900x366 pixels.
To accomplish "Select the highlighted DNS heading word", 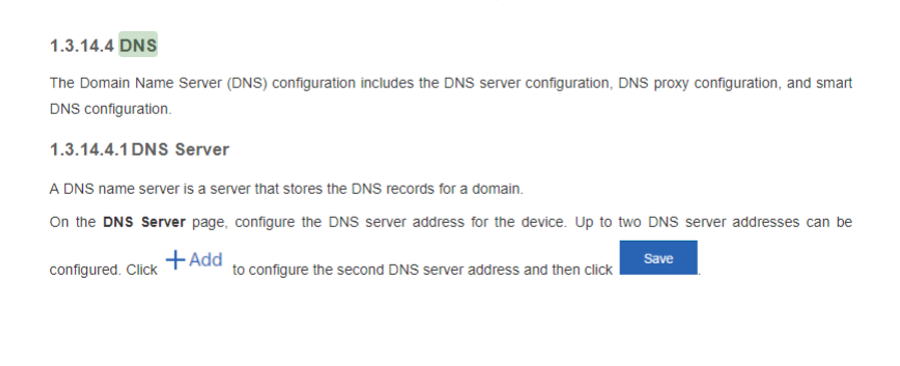I will tap(138, 45).
